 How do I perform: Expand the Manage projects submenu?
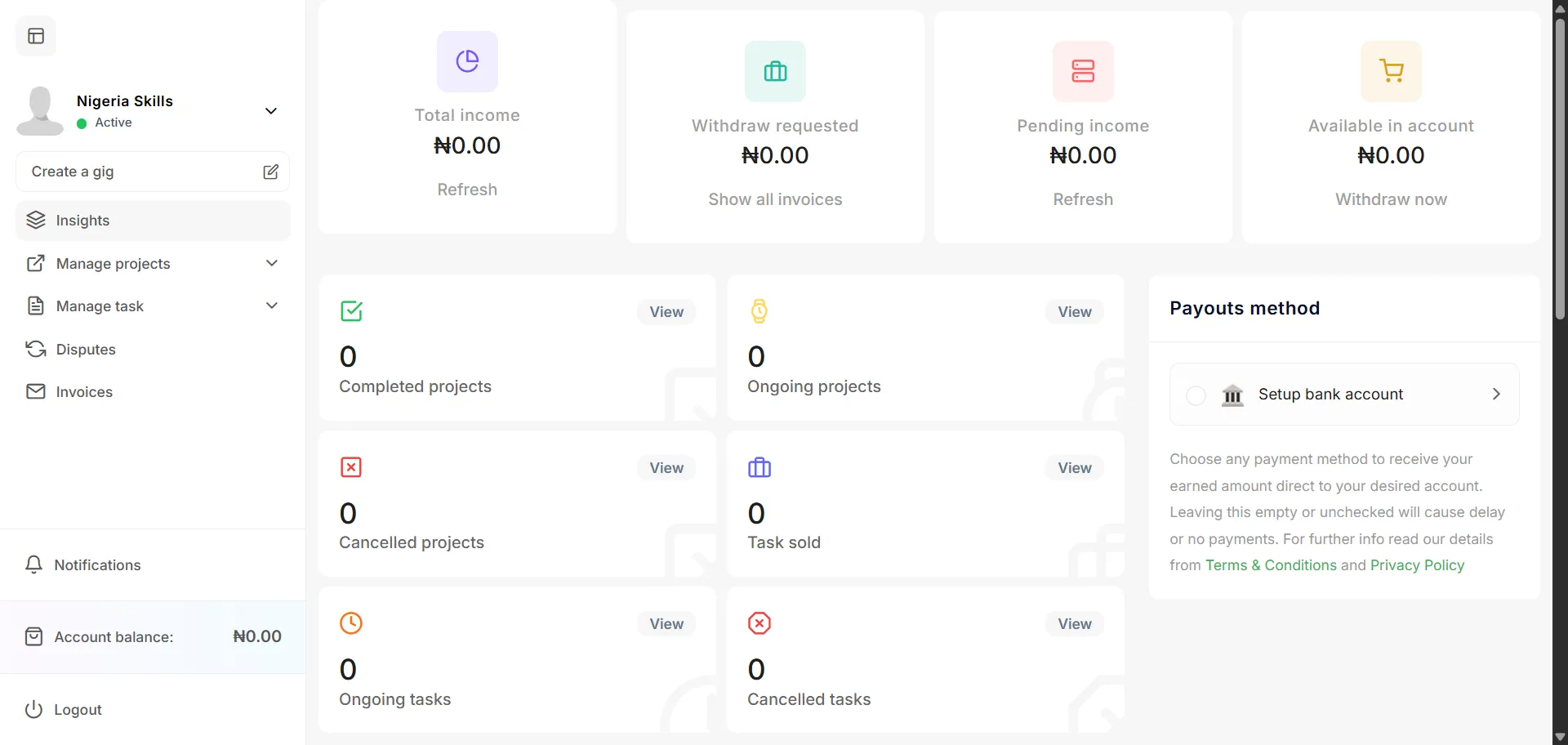[x=272, y=263]
